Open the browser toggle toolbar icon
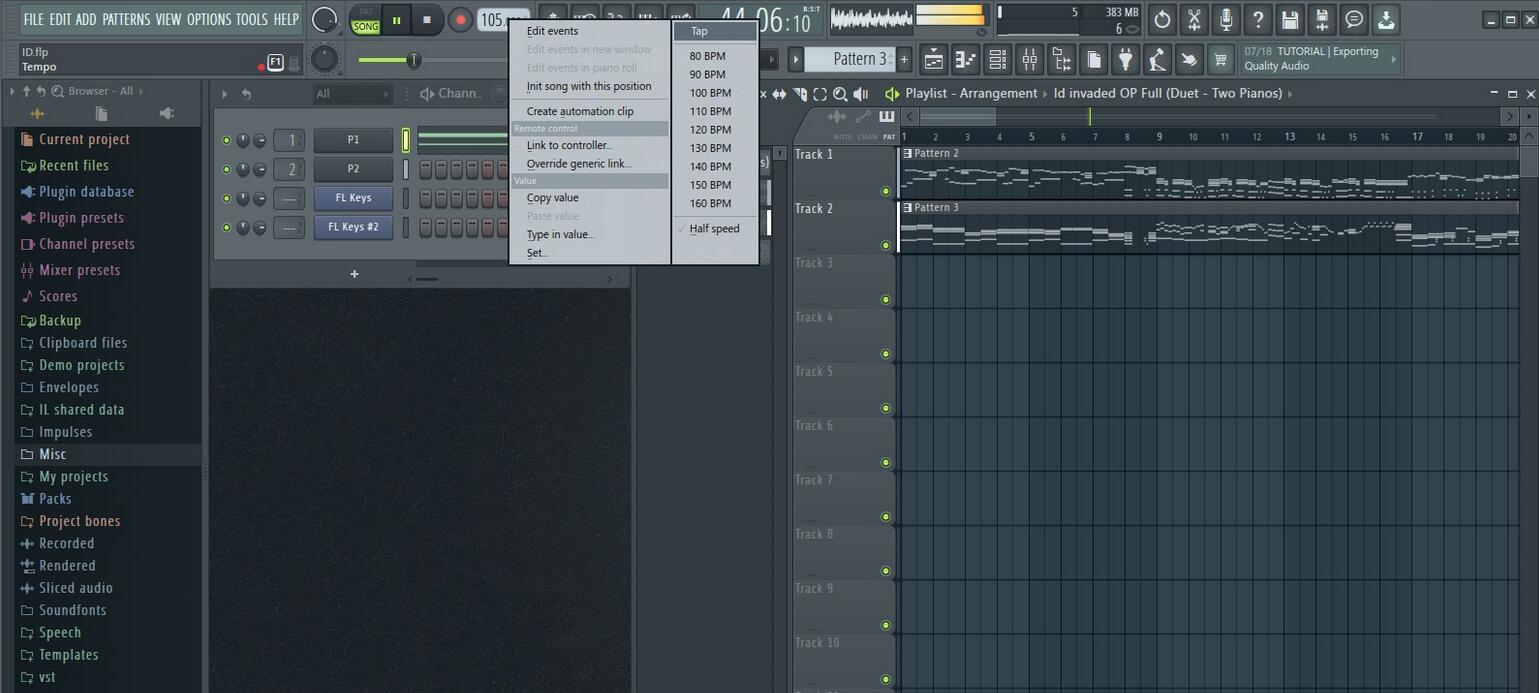This screenshot has height=693, width=1539. tap(1061, 60)
